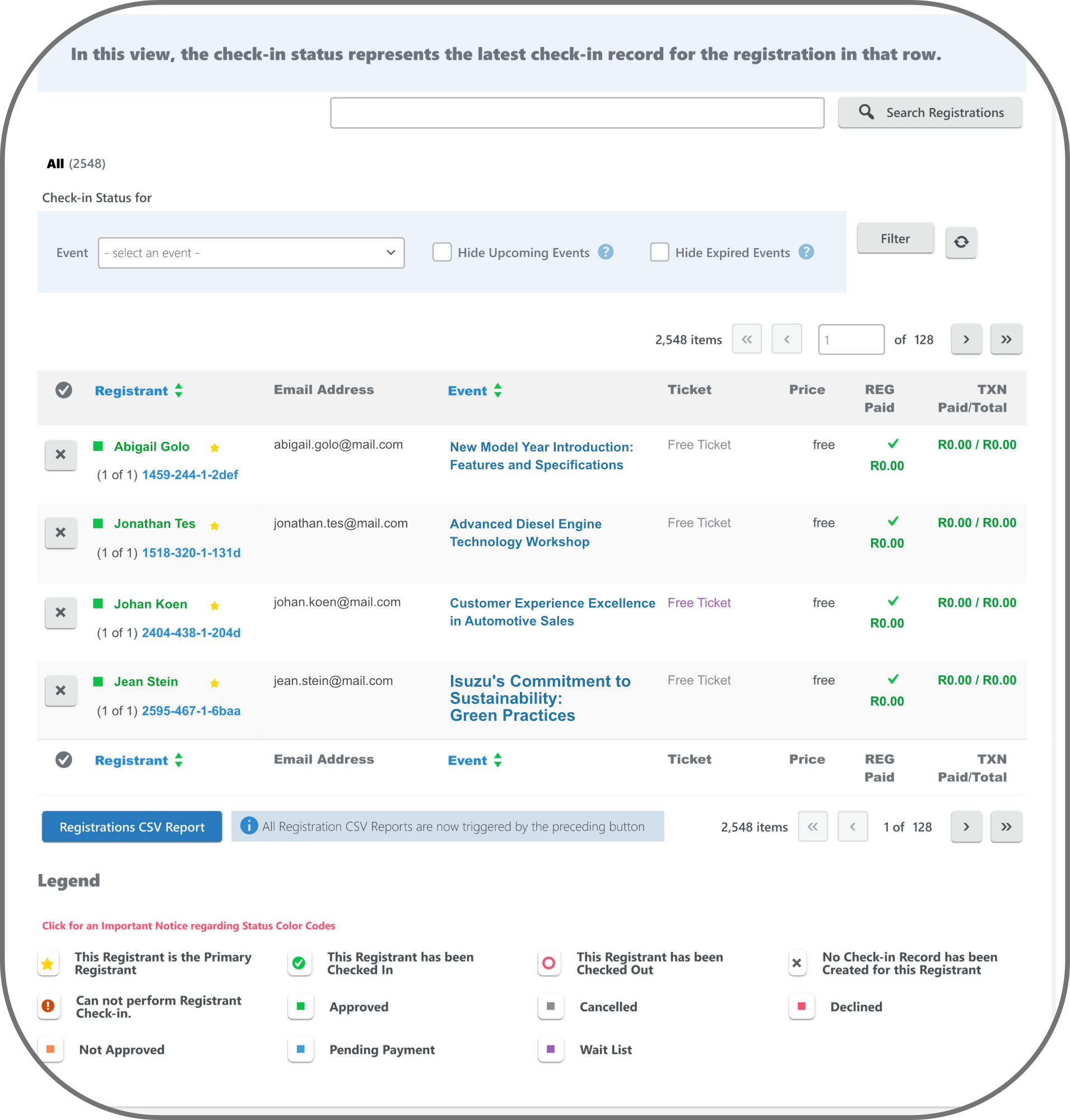1070x1120 pixels.
Task: Click help icon beside Hide Upcoming Events
Action: [x=605, y=252]
